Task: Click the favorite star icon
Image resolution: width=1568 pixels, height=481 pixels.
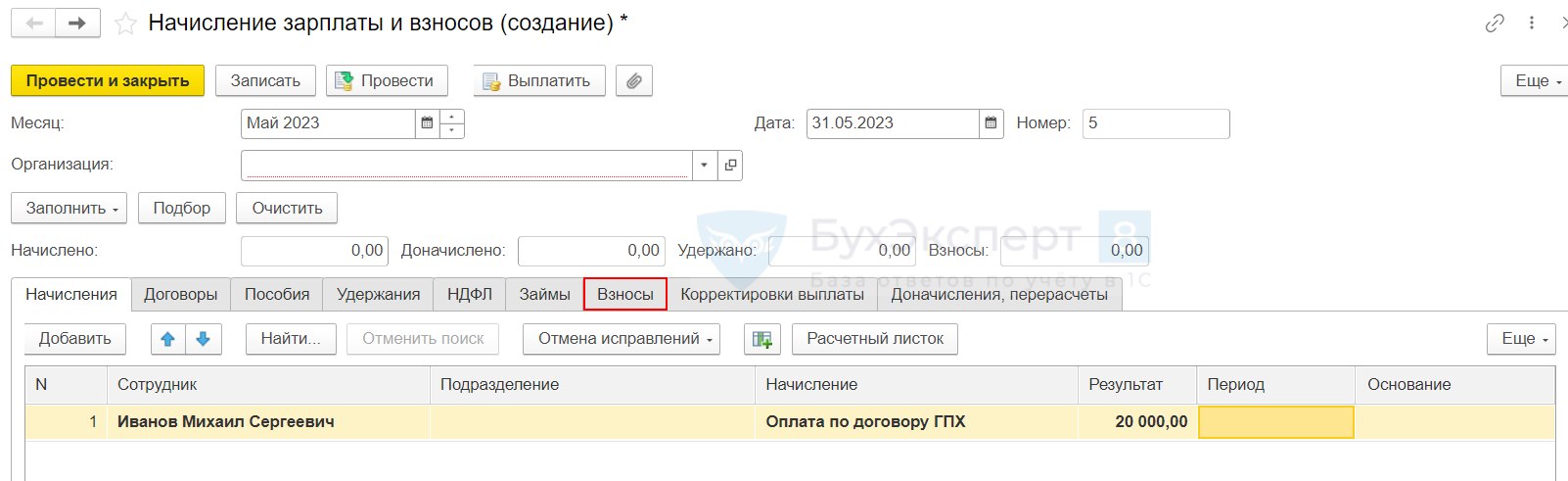Action: 125,24
